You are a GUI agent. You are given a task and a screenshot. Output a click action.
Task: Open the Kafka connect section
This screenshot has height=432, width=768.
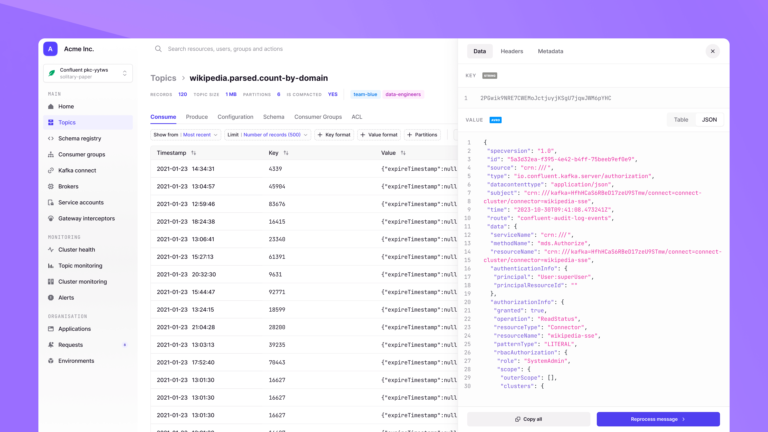point(77,170)
